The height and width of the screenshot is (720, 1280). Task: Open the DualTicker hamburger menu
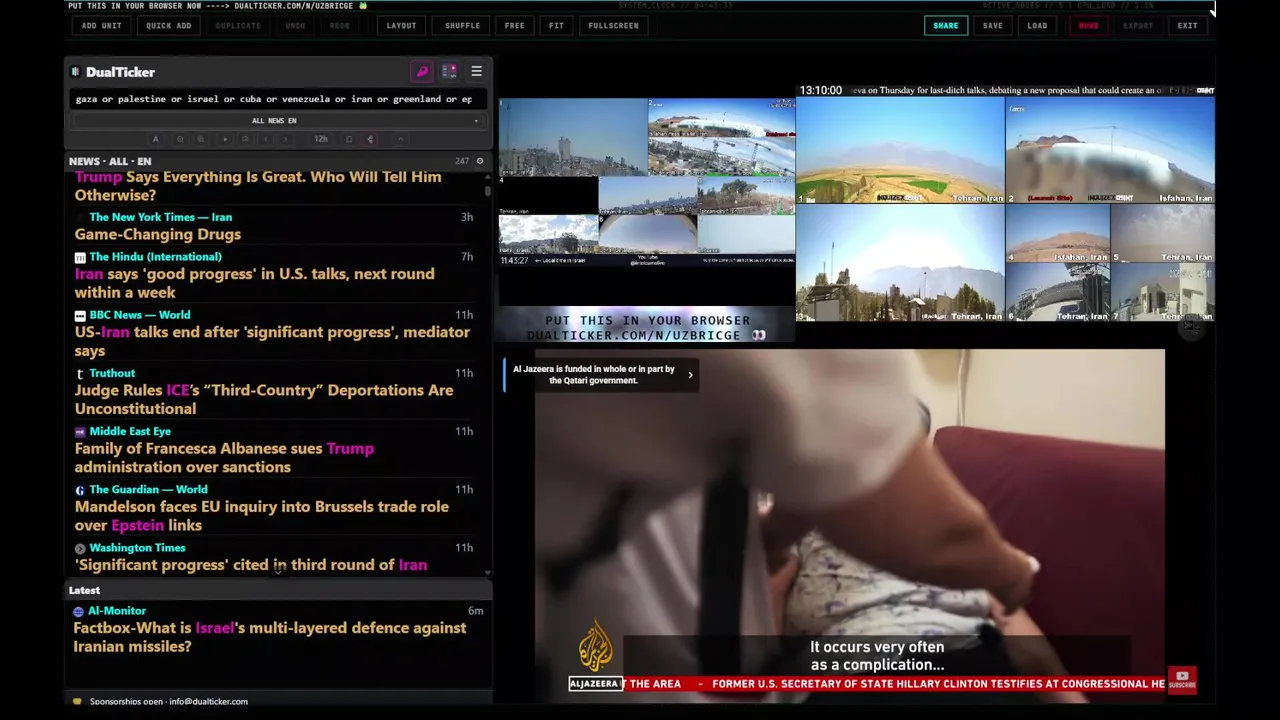click(x=476, y=72)
